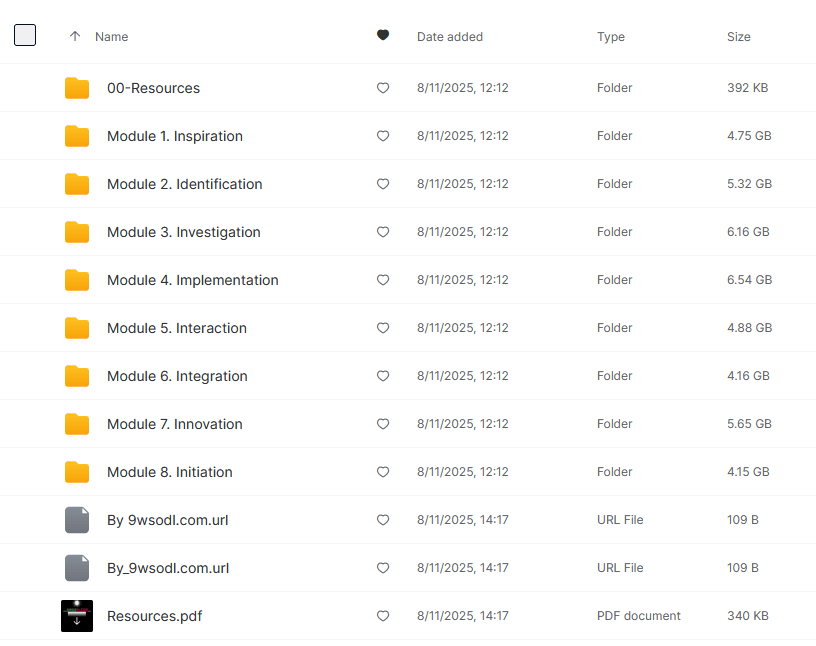The height and width of the screenshot is (646, 816).
Task: Click the filled heart favorites column header
Action: 382,36
